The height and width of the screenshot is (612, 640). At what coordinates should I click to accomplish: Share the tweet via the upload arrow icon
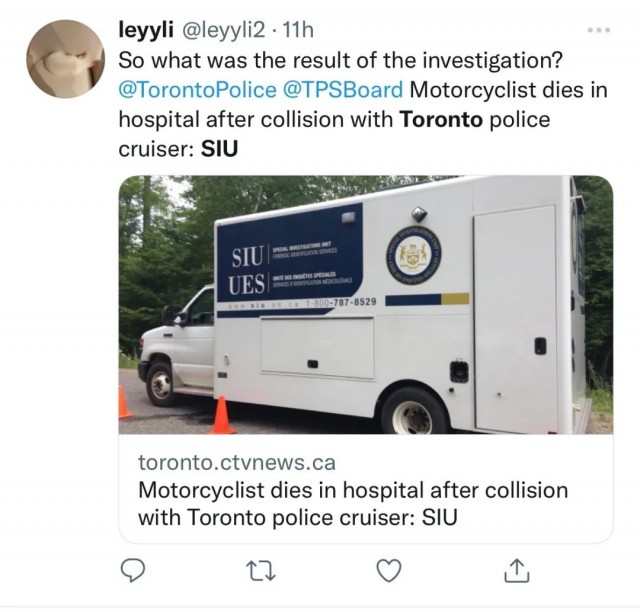[515, 569]
